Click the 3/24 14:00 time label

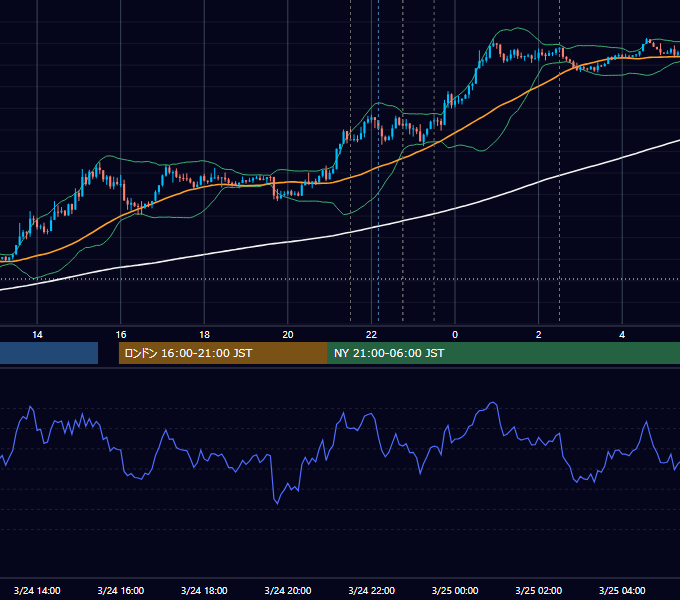(x=37, y=590)
